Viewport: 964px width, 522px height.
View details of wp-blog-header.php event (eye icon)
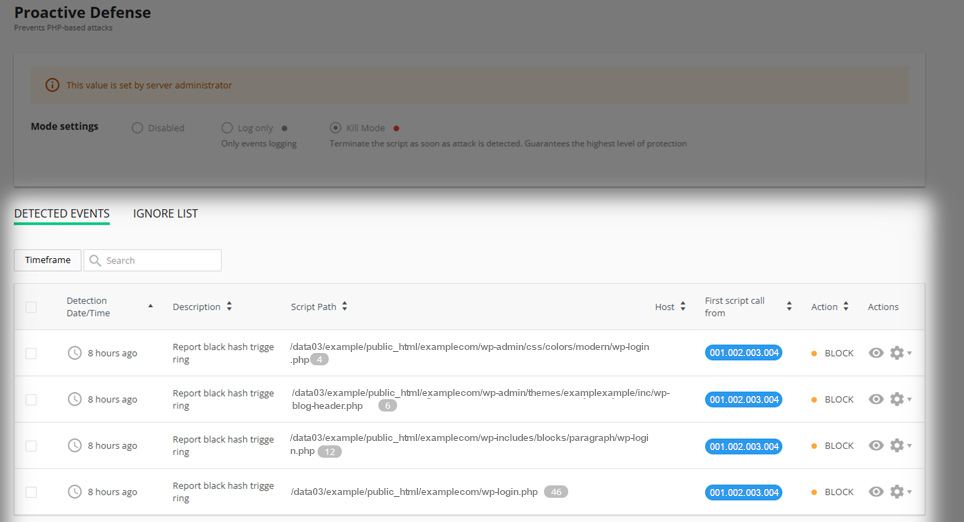click(x=876, y=399)
